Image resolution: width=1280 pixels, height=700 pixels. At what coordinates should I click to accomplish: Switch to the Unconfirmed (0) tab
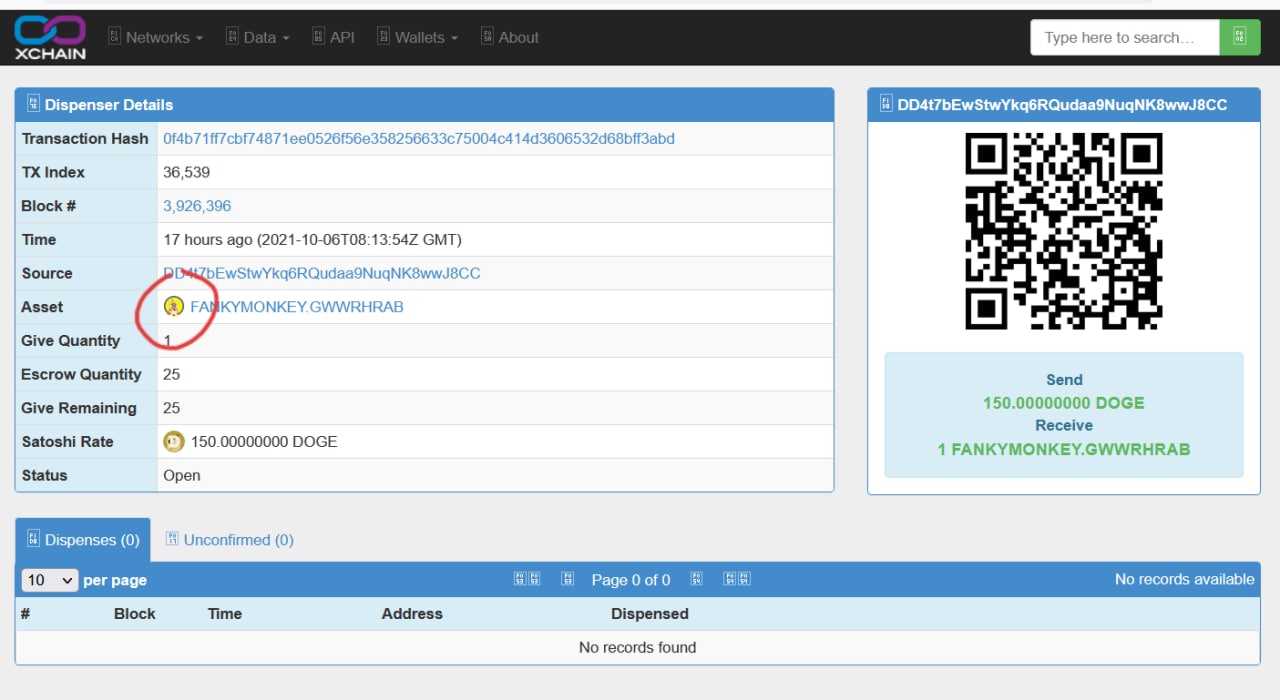point(229,539)
